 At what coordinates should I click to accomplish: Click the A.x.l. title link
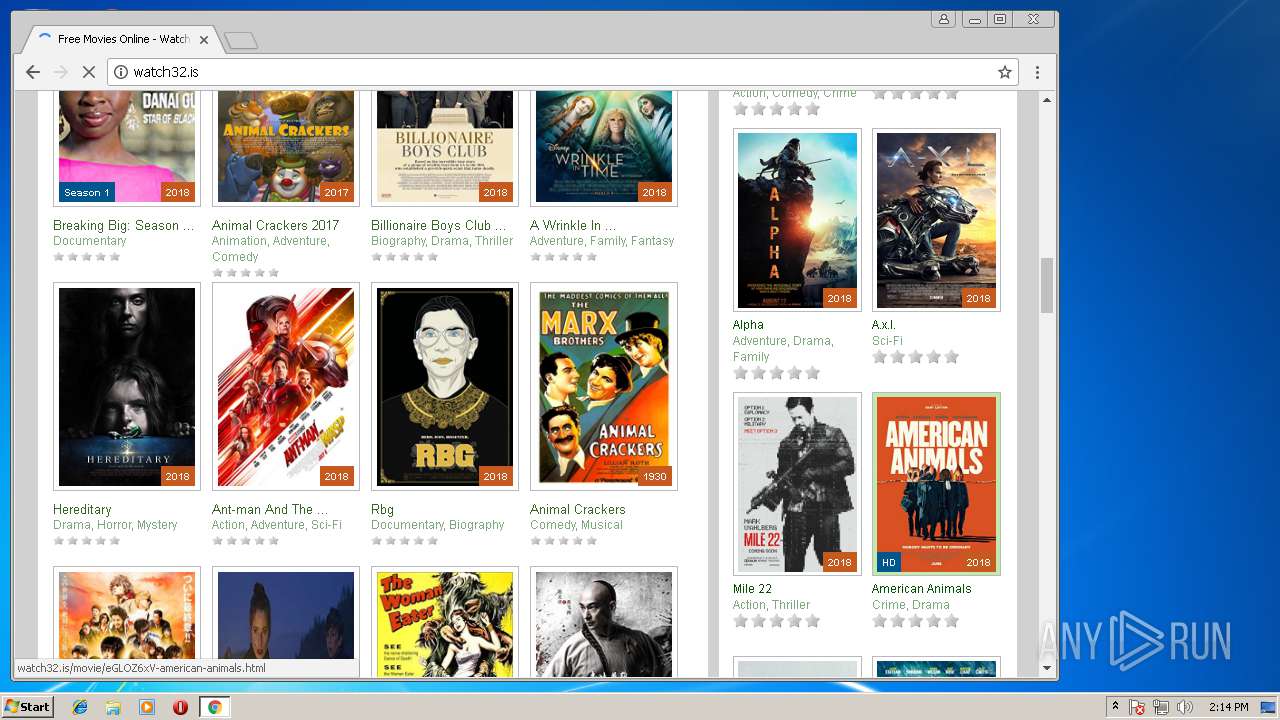click(x=884, y=325)
